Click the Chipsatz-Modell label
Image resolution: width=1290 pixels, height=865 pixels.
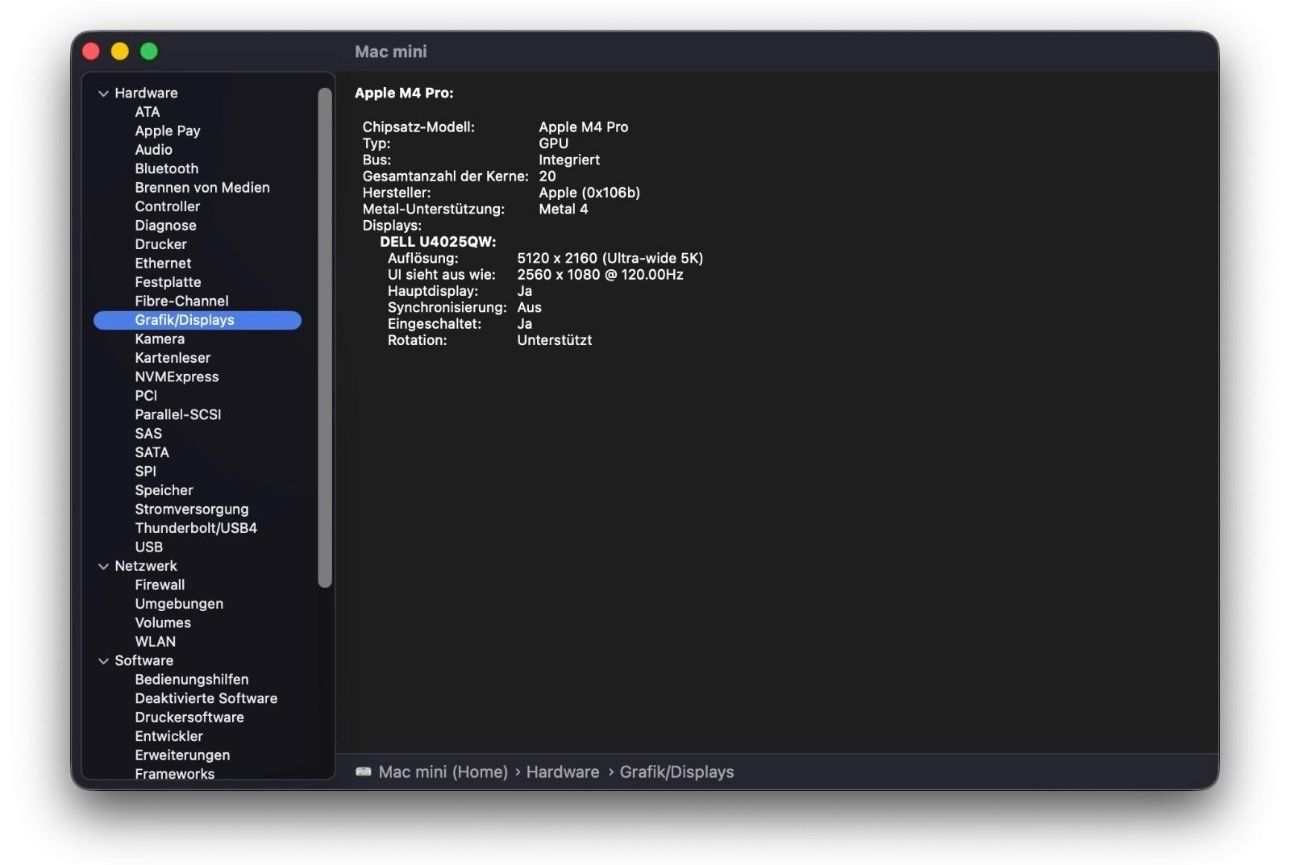(x=419, y=127)
